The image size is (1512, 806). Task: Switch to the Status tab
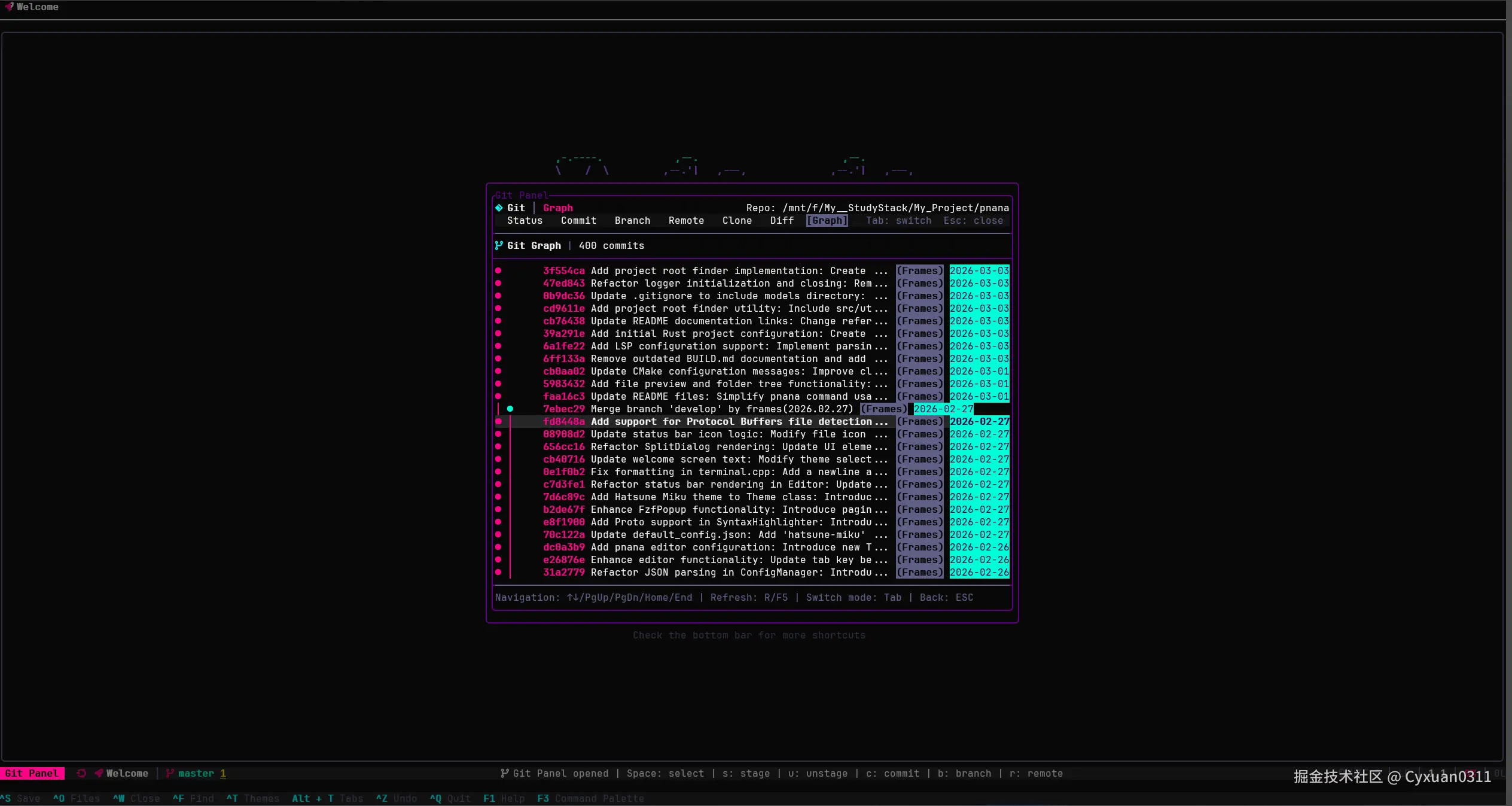point(525,220)
